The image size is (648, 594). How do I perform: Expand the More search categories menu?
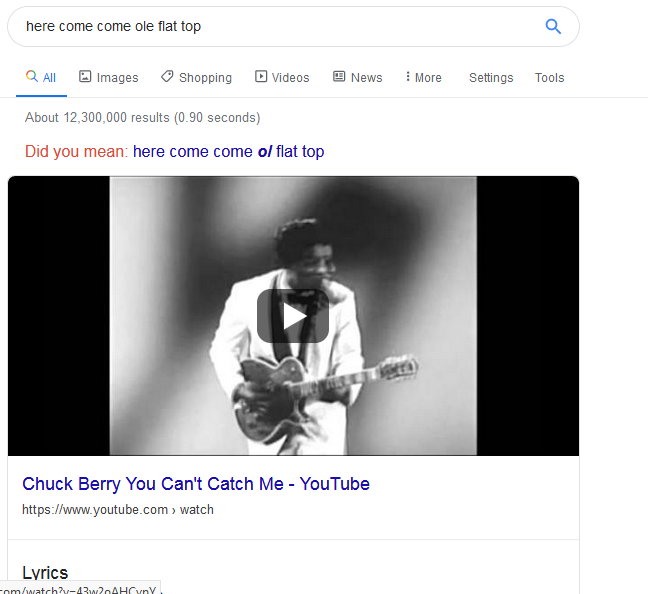423,77
